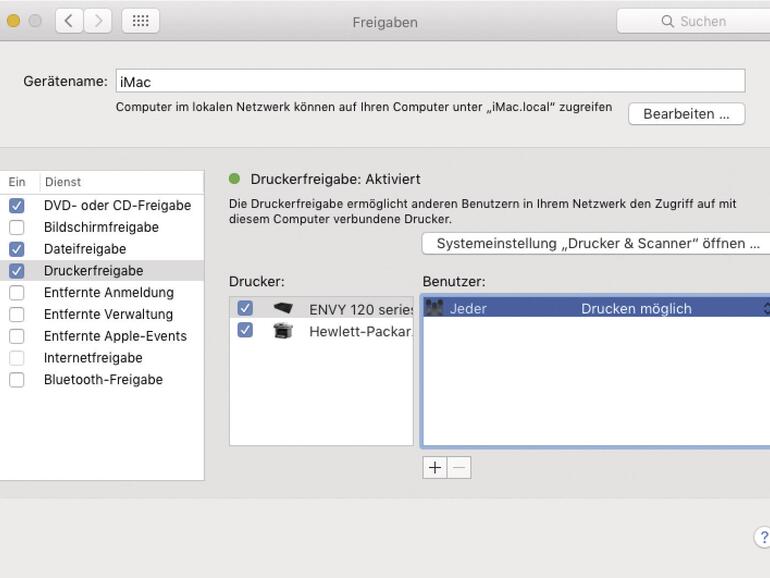The width and height of the screenshot is (770, 578).
Task: Select Entfernte Anmeldung service row
Action: pyautogui.click(x=102, y=293)
